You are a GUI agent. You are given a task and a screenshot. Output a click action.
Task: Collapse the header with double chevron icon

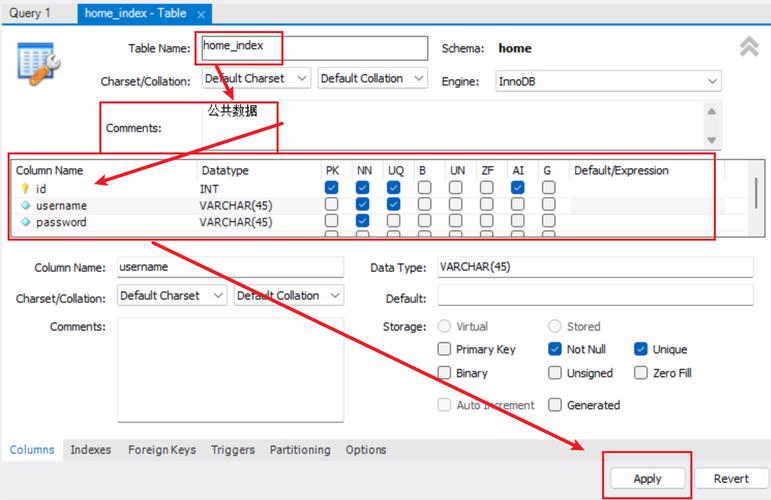click(x=748, y=47)
